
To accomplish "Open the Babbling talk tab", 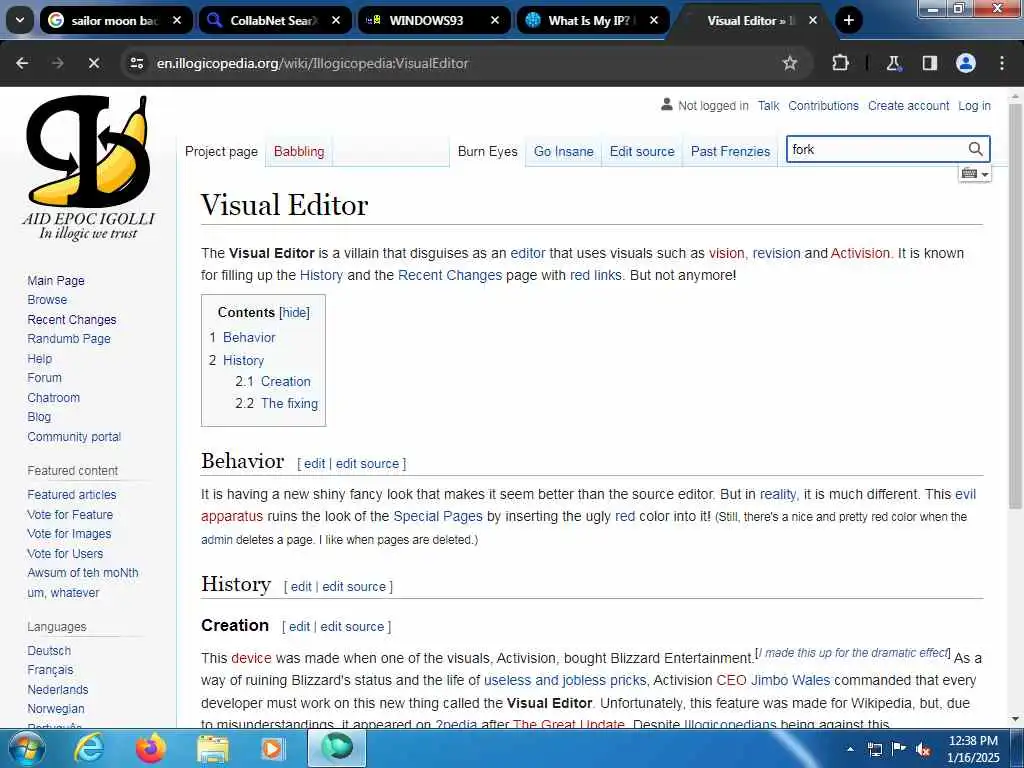I will point(299,152).
